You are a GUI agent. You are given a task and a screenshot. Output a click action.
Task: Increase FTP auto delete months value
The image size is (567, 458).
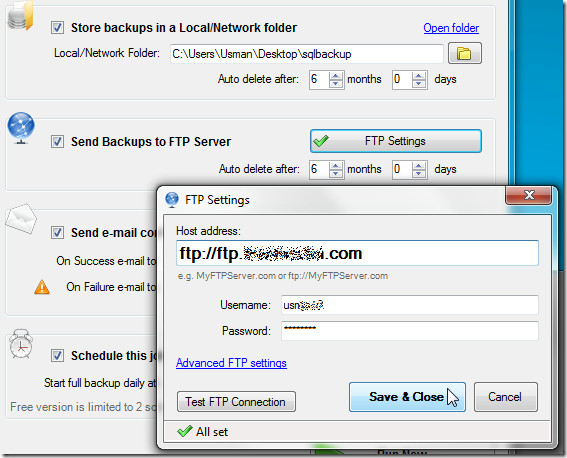pos(336,165)
